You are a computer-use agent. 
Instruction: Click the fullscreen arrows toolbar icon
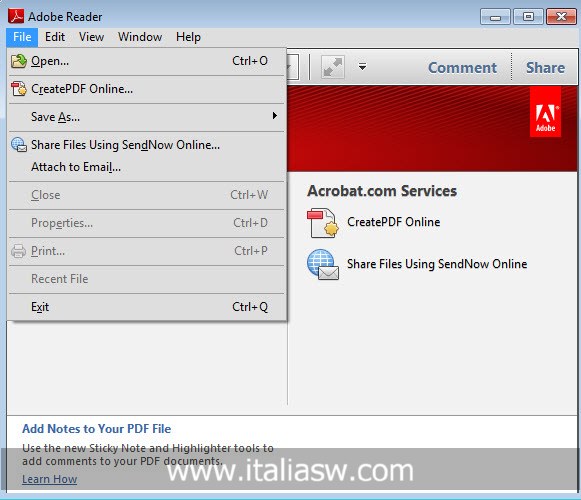point(332,67)
